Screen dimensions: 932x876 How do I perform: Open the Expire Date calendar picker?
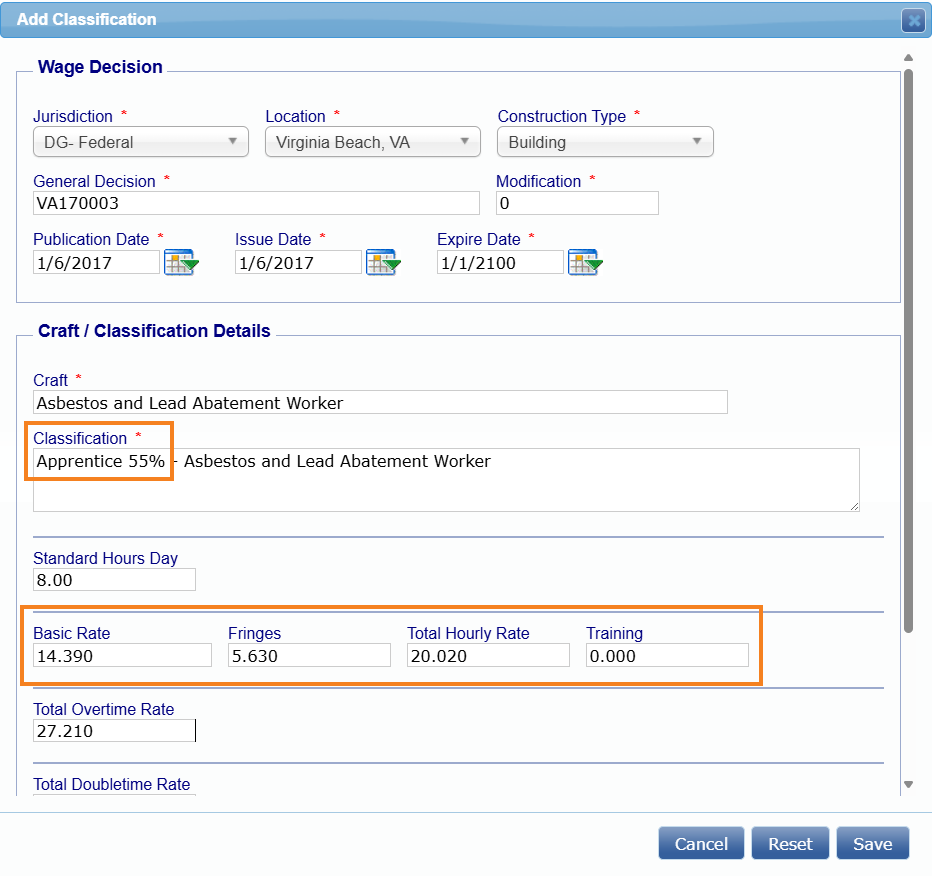coord(585,262)
